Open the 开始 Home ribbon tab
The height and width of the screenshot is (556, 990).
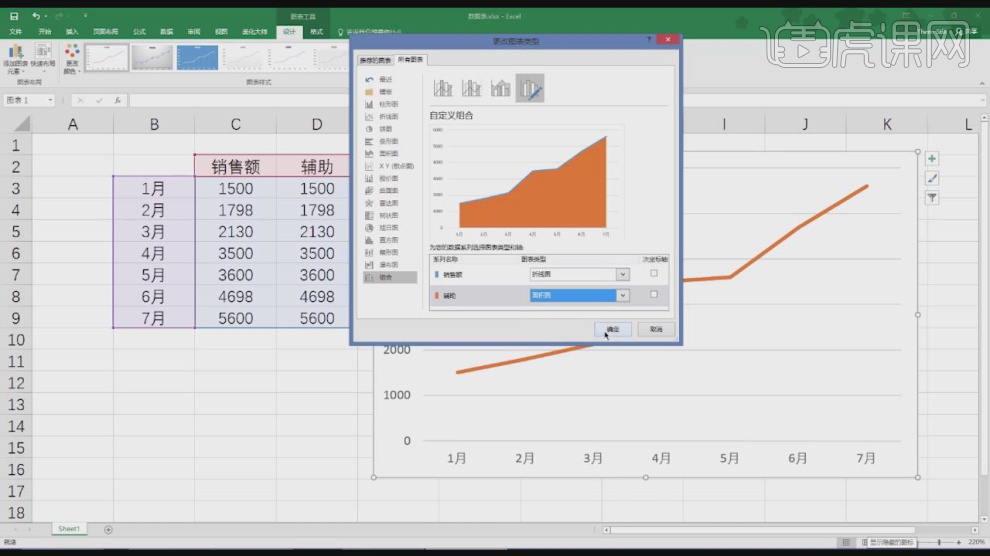coord(44,32)
